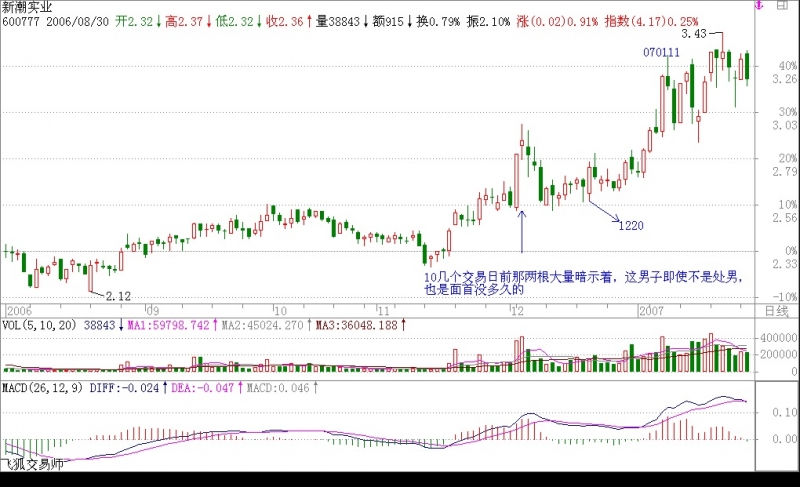Image resolution: width=800 pixels, height=487 pixels.
Task: Click the 2007 label on the time axis
Action: click(x=653, y=311)
